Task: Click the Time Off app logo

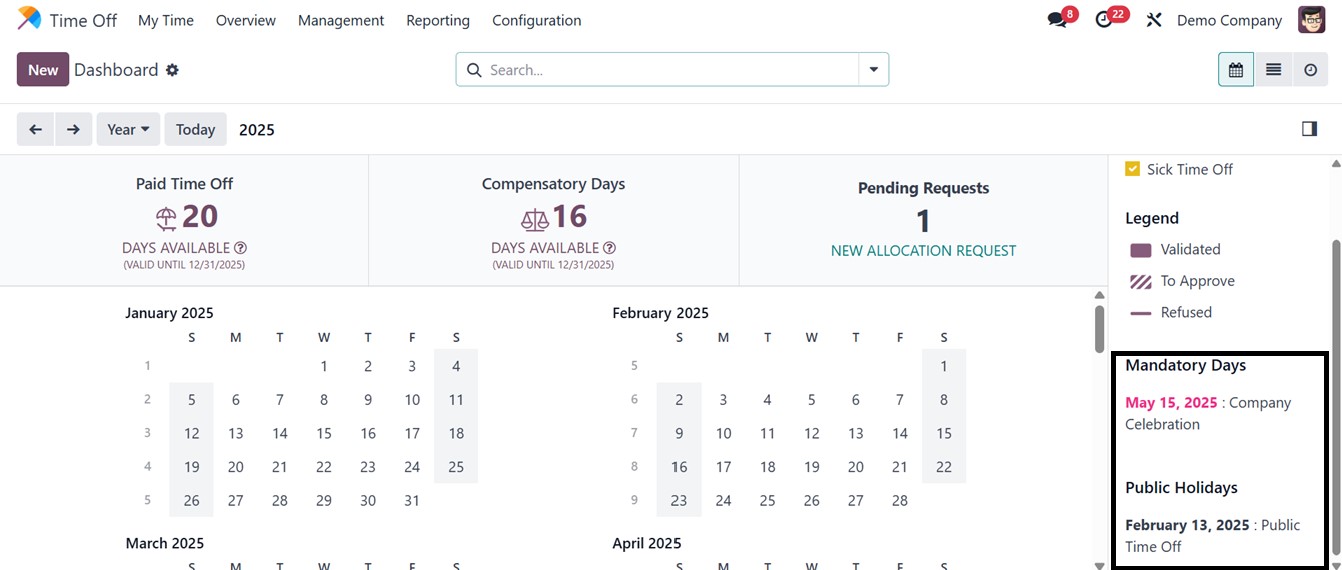Action: pyautogui.click(x=30, y=19)
